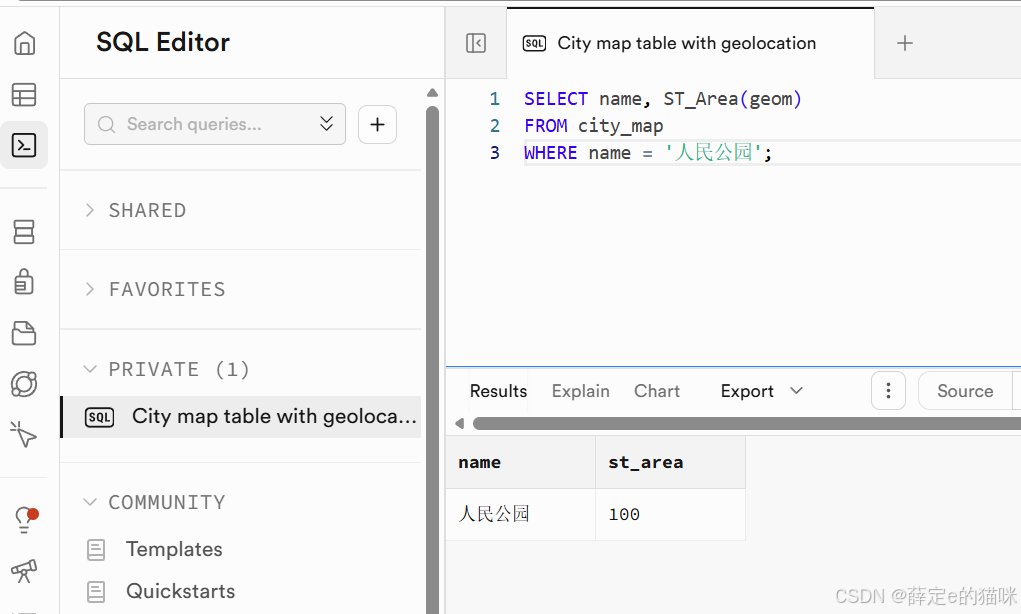Open the Table Editor icon

click(24, 94)
